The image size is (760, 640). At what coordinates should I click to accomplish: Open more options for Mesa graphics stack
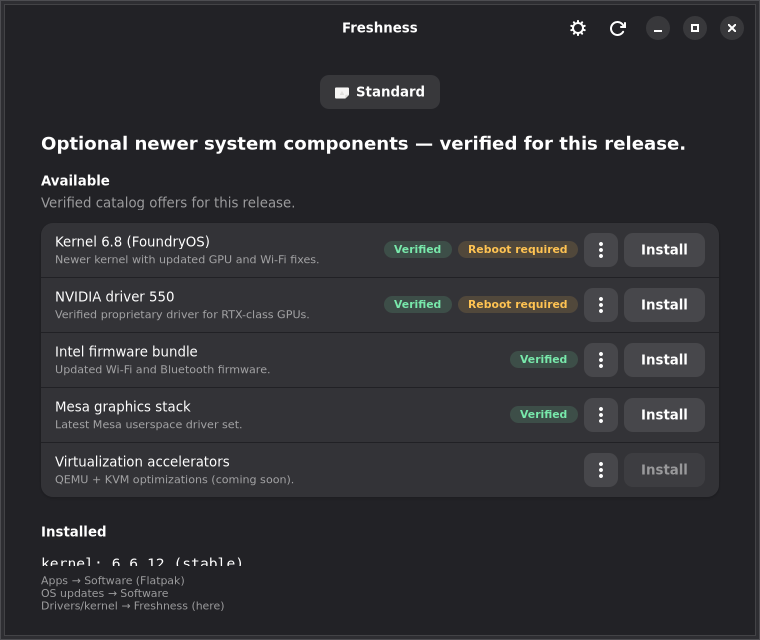[601, 415]
